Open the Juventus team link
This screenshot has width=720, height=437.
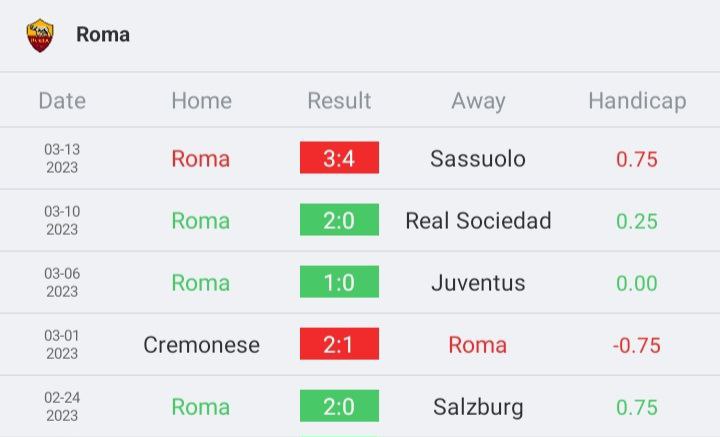click(478, 283)
